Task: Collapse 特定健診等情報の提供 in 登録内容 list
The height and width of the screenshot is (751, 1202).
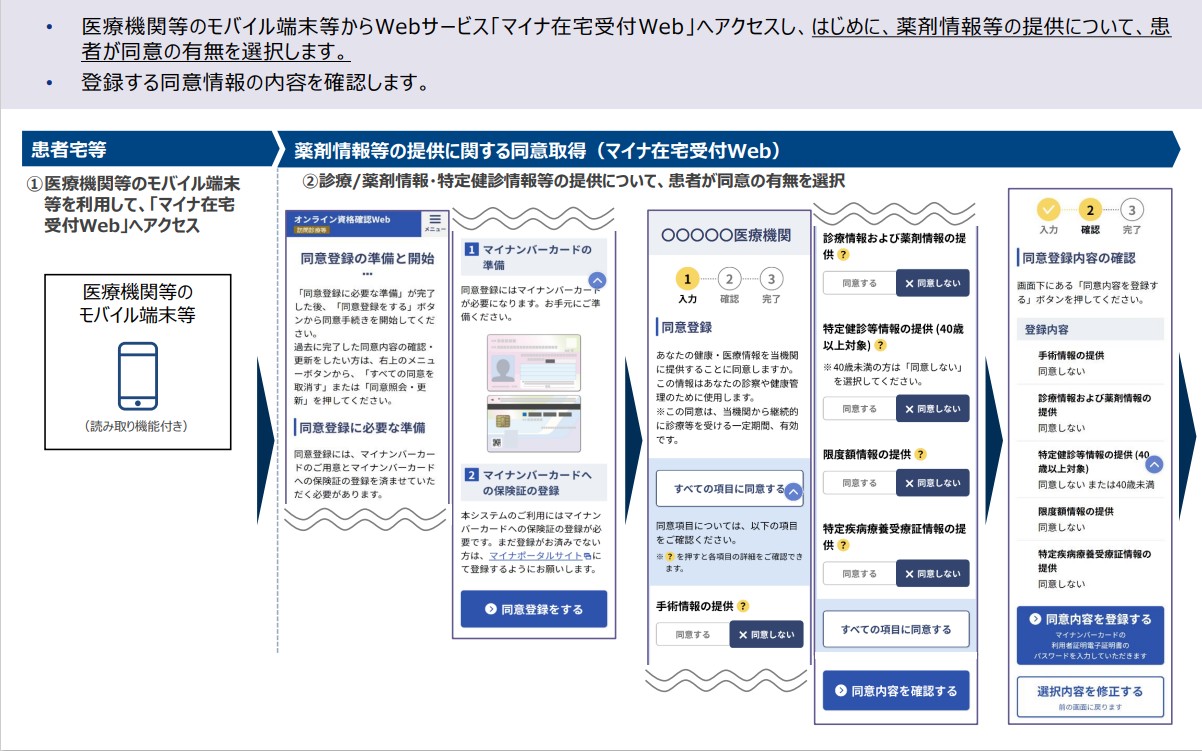Action: click(x=1154, y=462)
